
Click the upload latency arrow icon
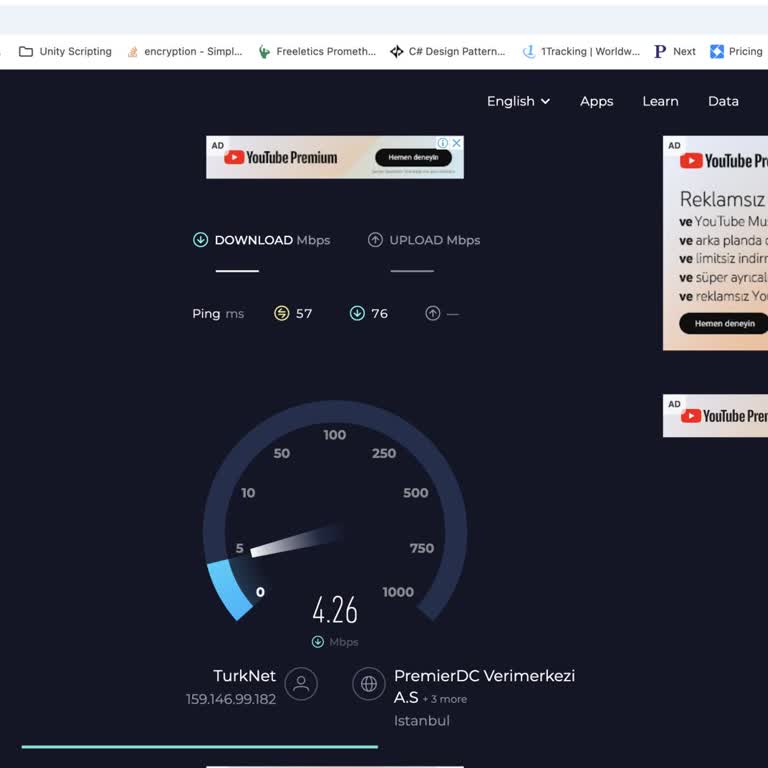click(x=432, y=313)
